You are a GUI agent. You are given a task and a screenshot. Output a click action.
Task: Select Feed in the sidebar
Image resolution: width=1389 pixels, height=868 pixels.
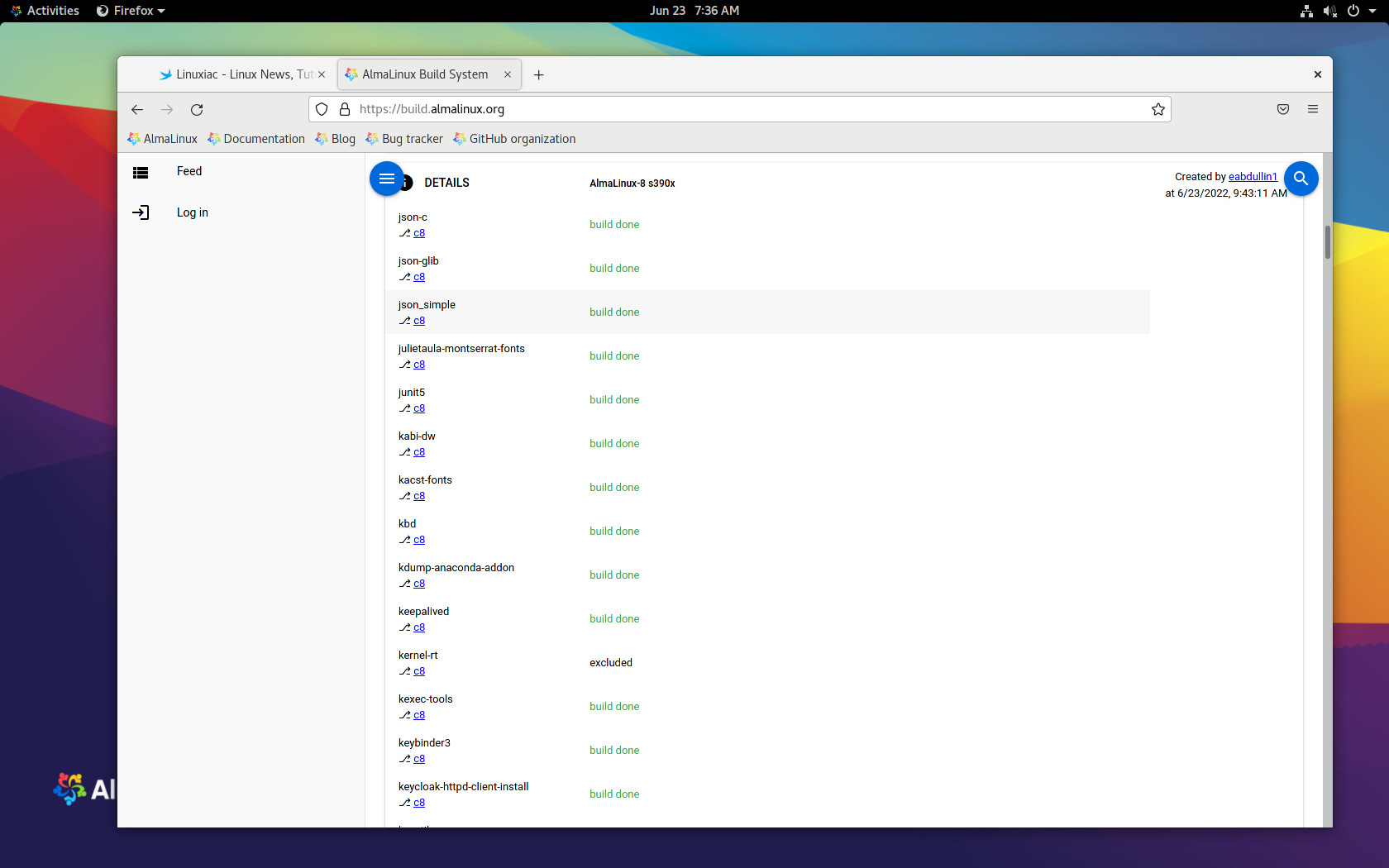189,171
